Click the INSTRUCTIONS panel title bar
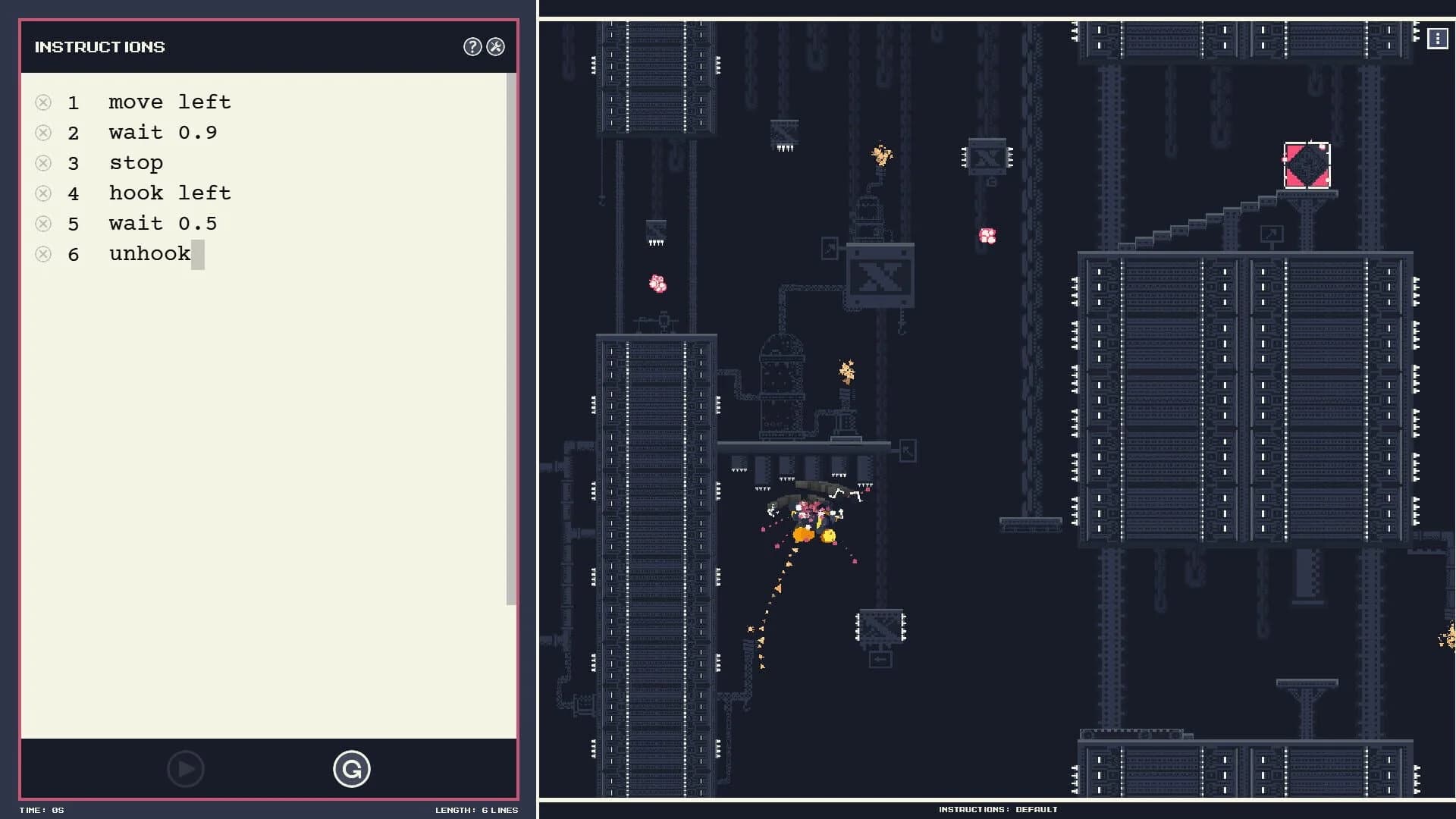This screenshot has width=1456, height=819. point(99,46)
